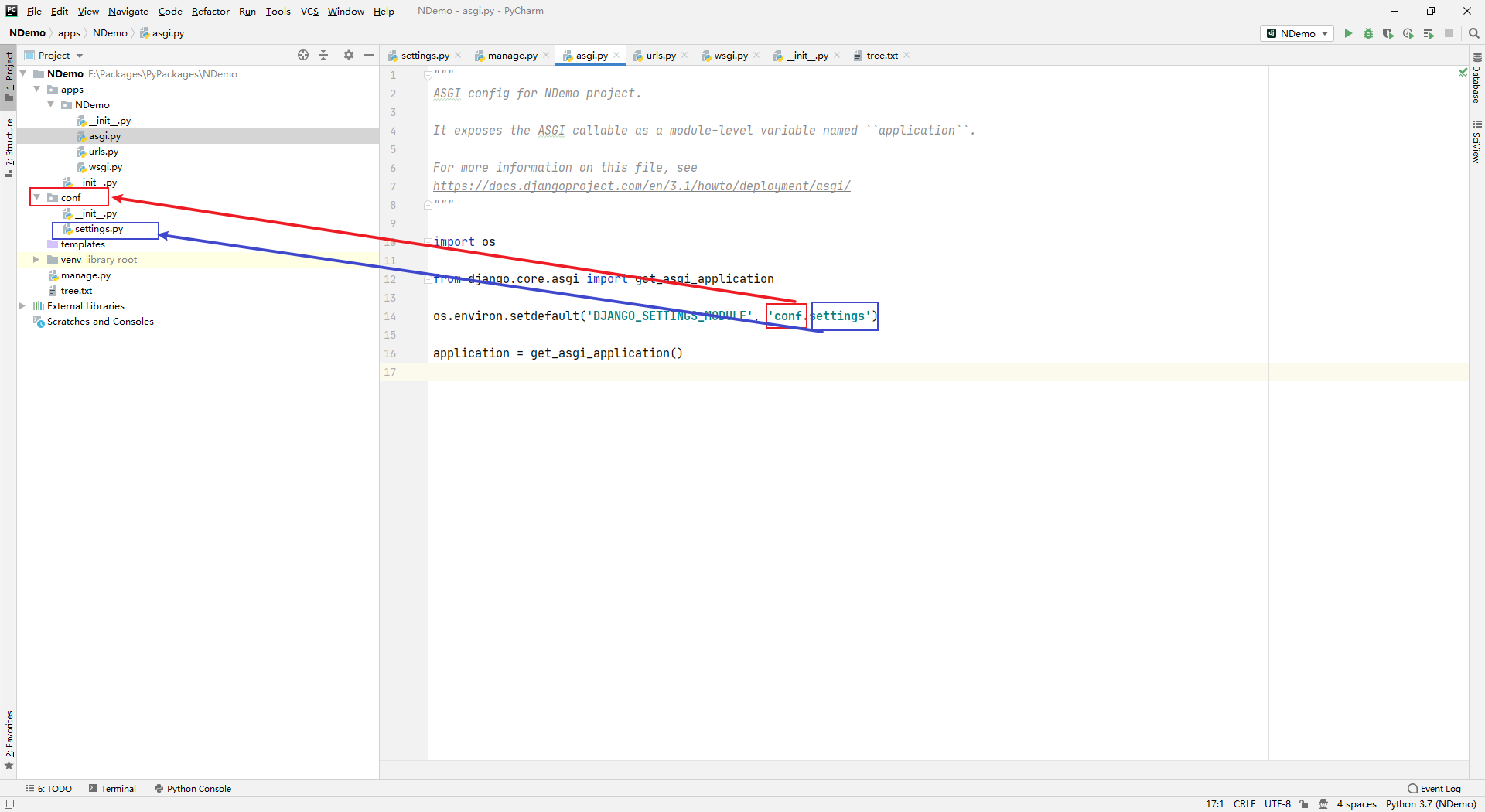Hide the Project tool window
This screenshot has width=1485, height=812.
point(369,55)
